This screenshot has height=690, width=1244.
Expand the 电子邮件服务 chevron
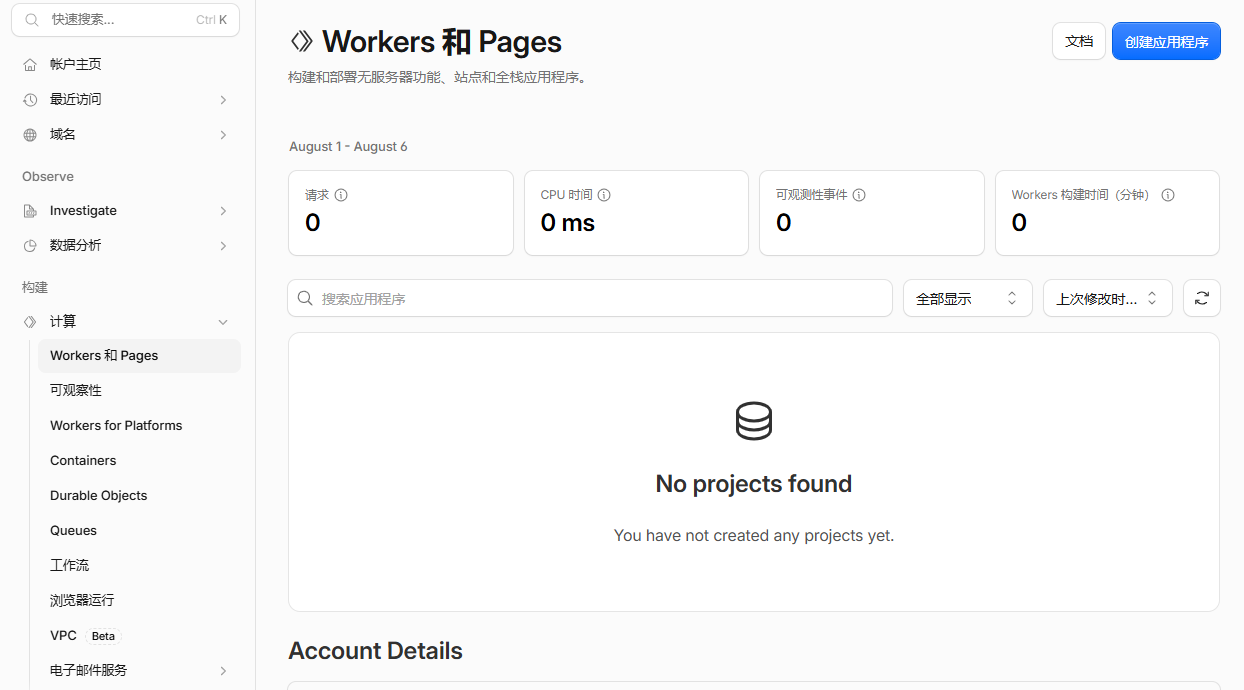[223, 671]
